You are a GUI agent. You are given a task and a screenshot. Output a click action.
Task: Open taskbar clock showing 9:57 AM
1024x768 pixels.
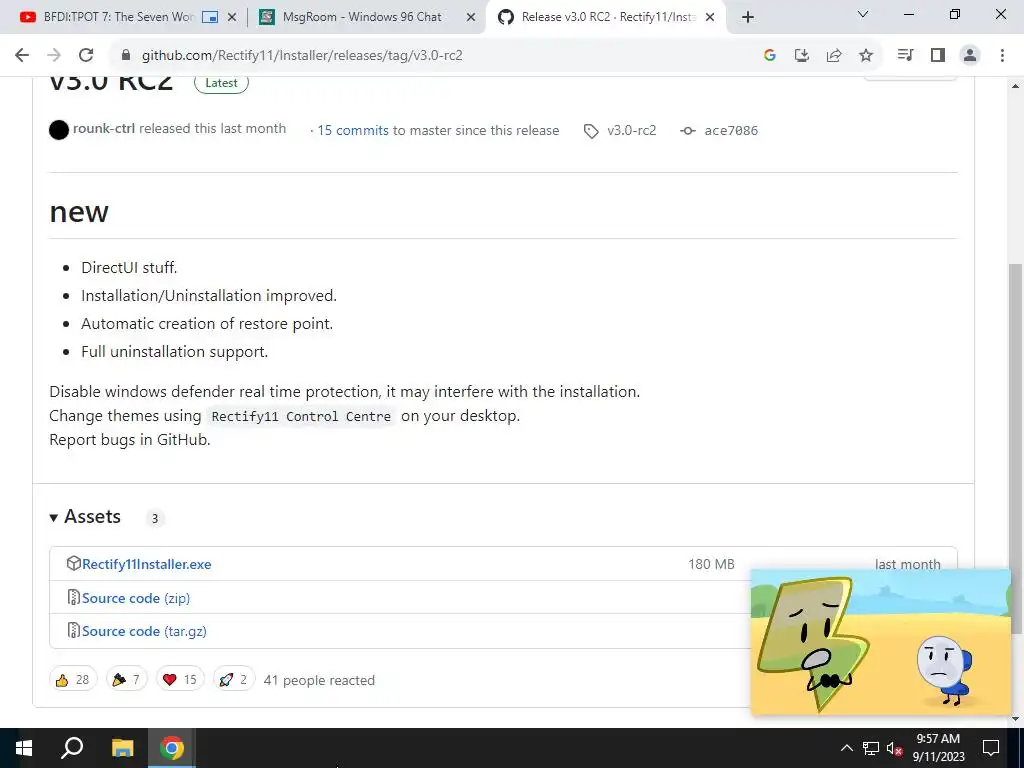click(938, 748)
